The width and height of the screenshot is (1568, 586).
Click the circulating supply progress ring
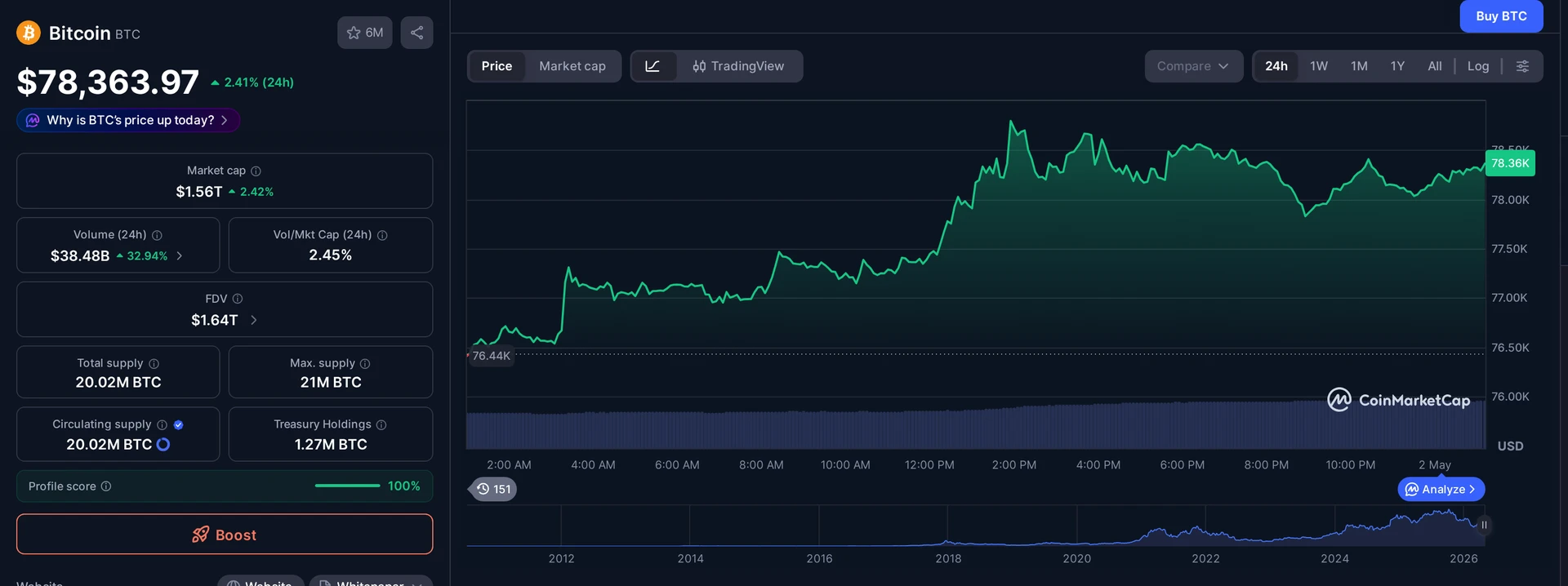(x=163, y=444)
